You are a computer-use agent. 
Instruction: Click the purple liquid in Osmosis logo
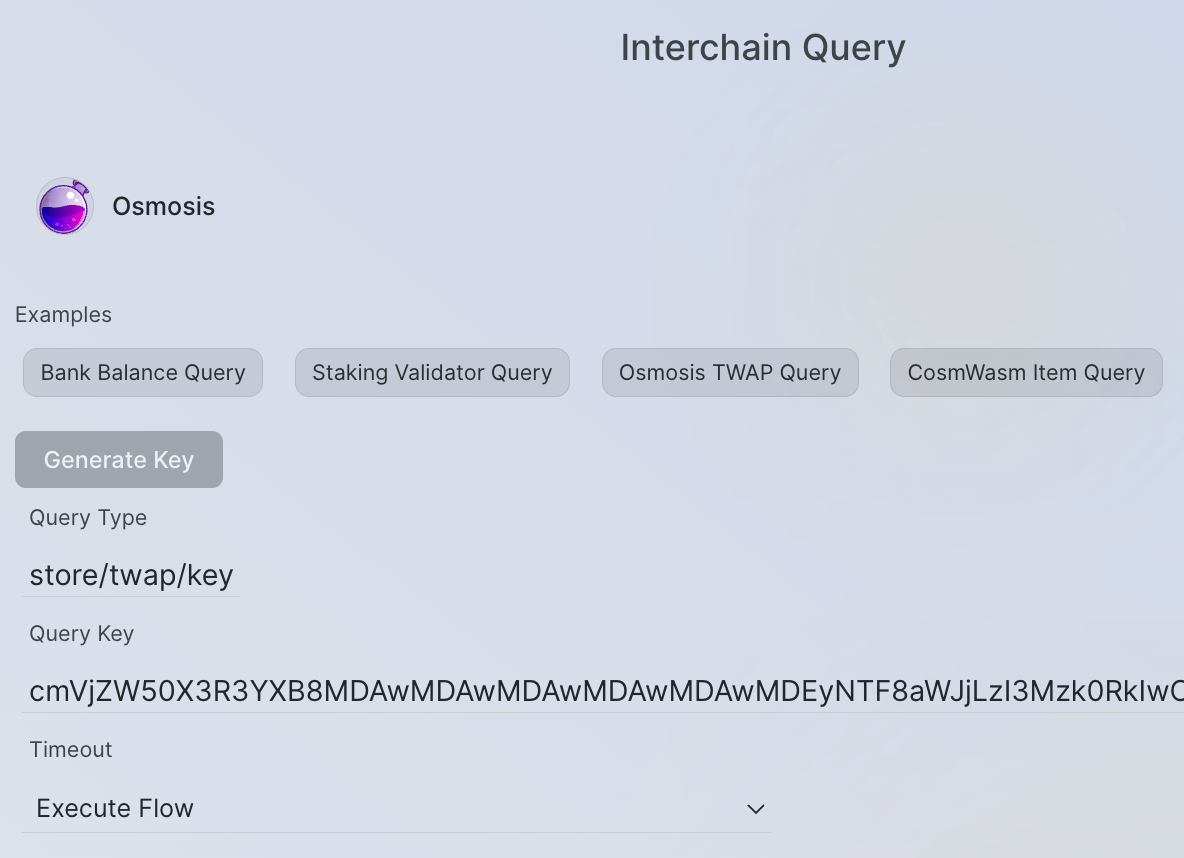pos(62,215)
